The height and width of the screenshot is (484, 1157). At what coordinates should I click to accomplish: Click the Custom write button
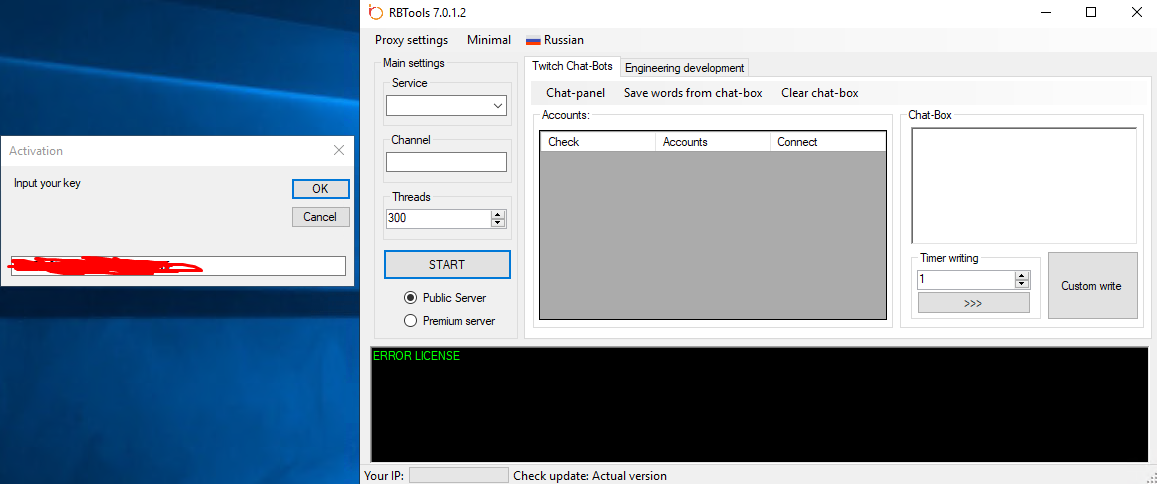point(1092,286)
